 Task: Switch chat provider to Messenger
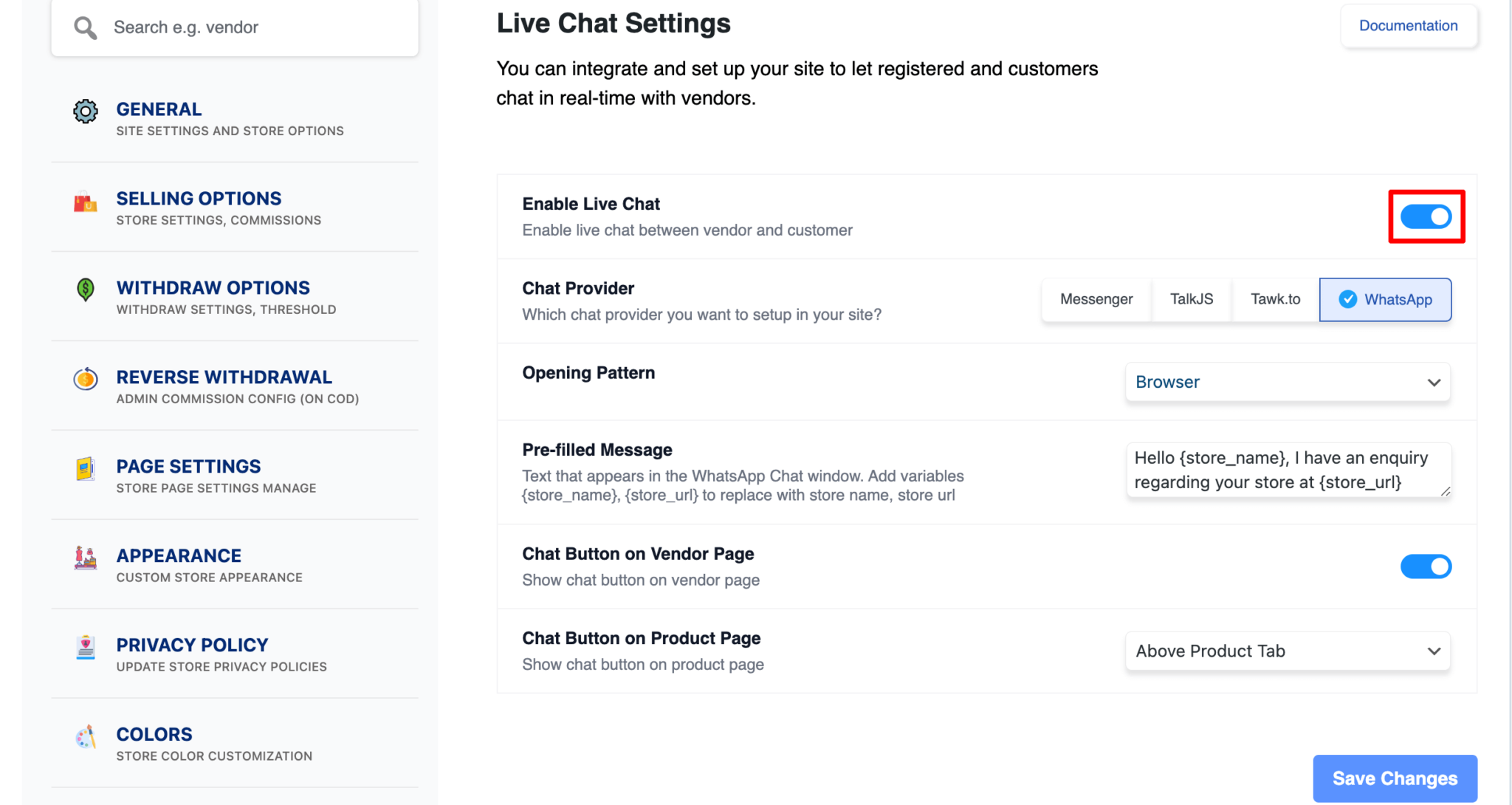point(1096,299)
